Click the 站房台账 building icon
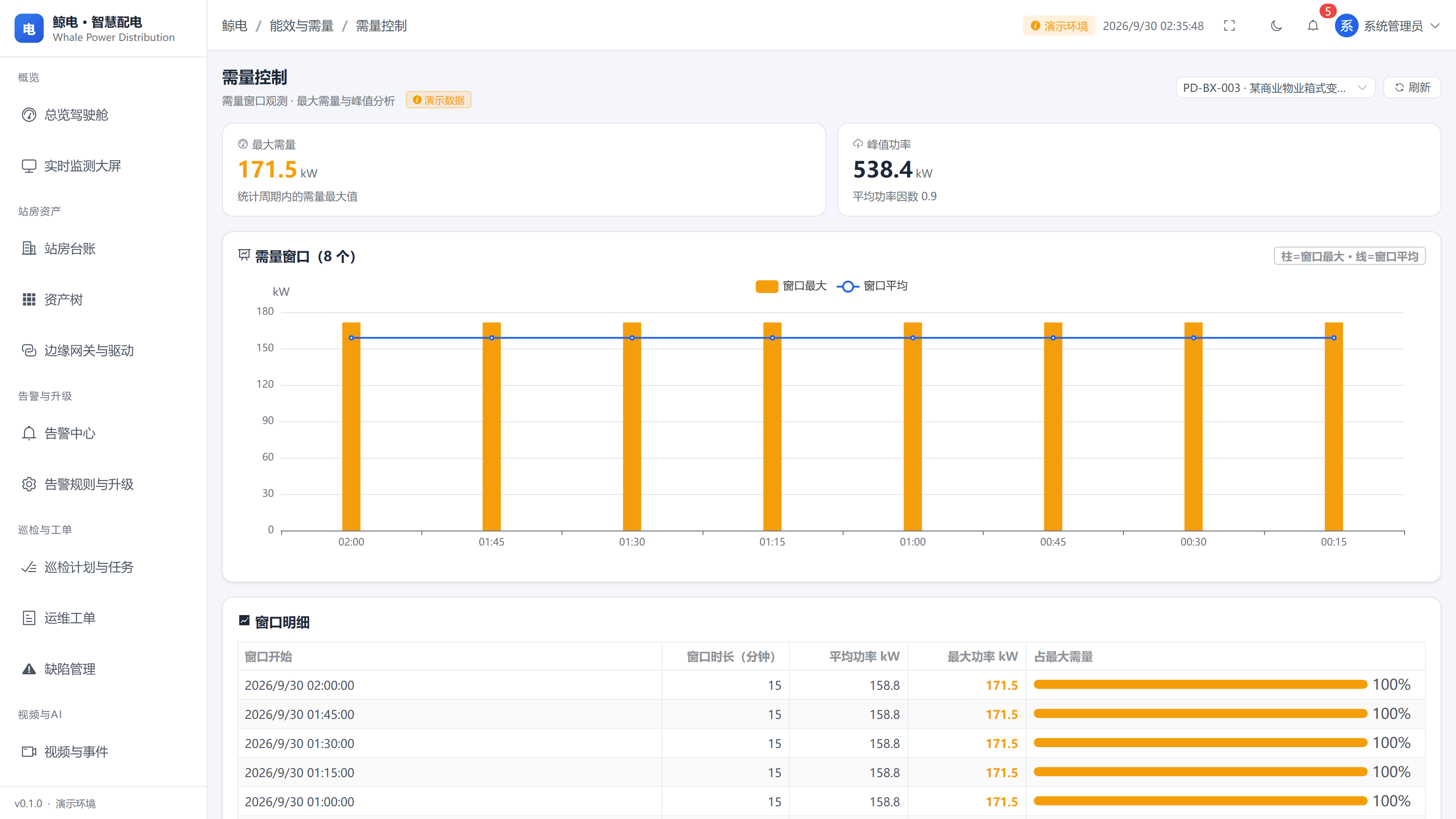1456x819 pixels. [x=29, y=249]
